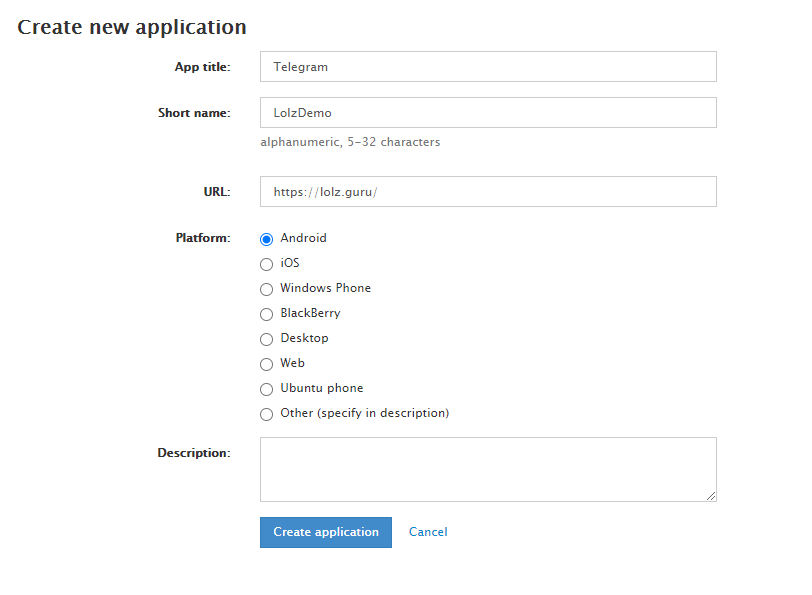Choose iOS as the platform
Screen dimensions: 812x595
click(266, 264)
